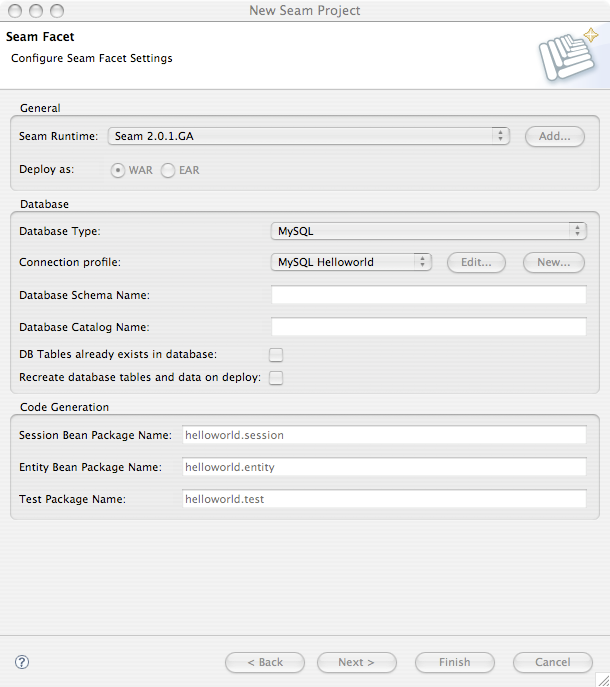Image resolution: width=610 pixels, height=687 pixels.
Task: Click the Session Bean Package Name field
Action: (x=384, y=435)
